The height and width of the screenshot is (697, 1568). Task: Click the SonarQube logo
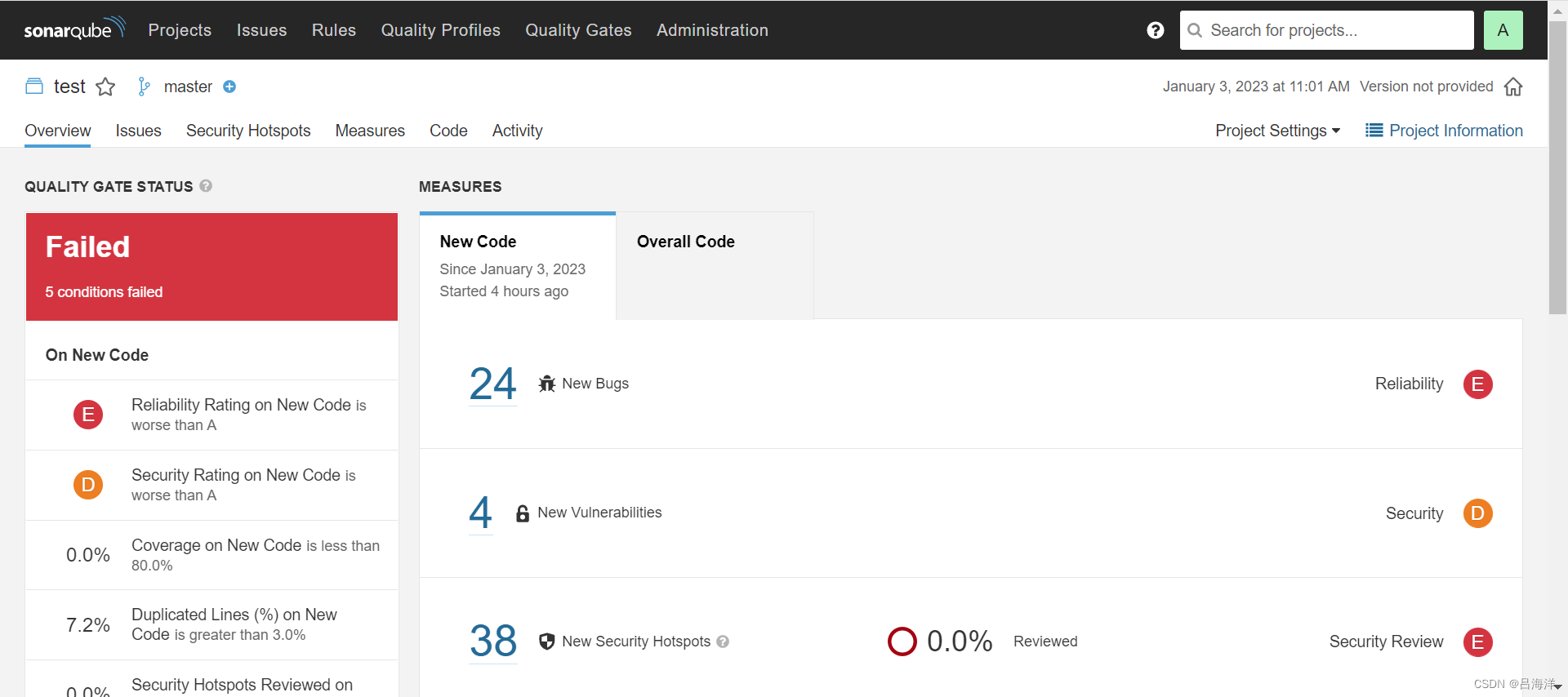point(74,29)
